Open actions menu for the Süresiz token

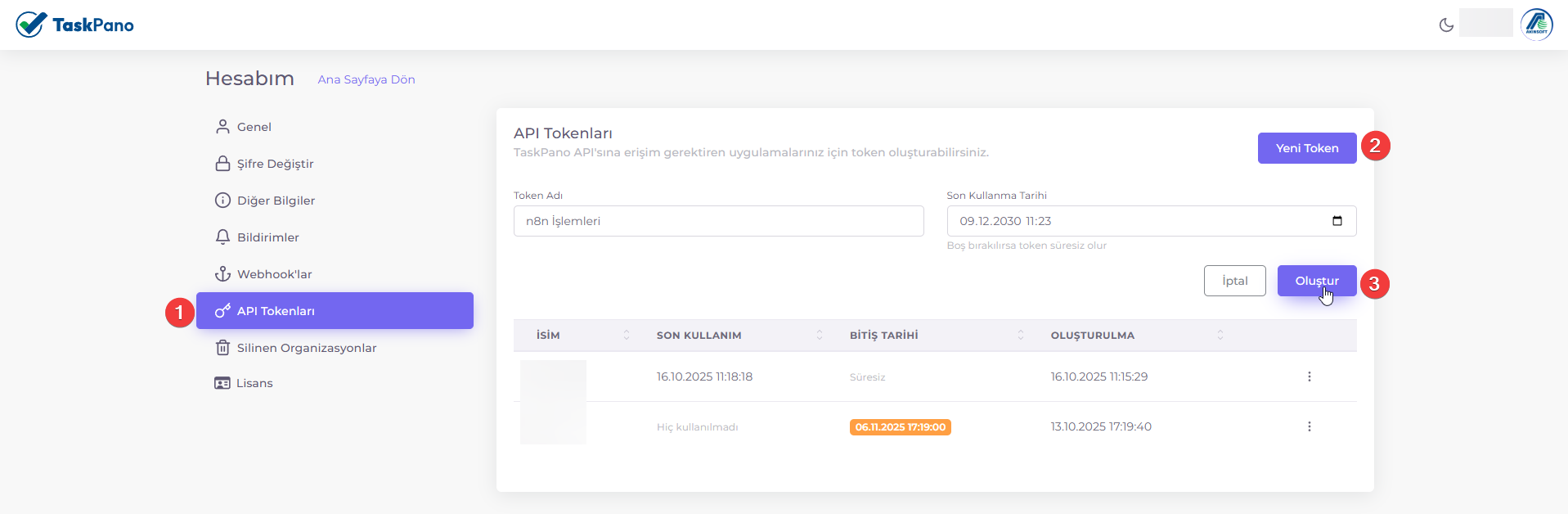pos(1309,376)
